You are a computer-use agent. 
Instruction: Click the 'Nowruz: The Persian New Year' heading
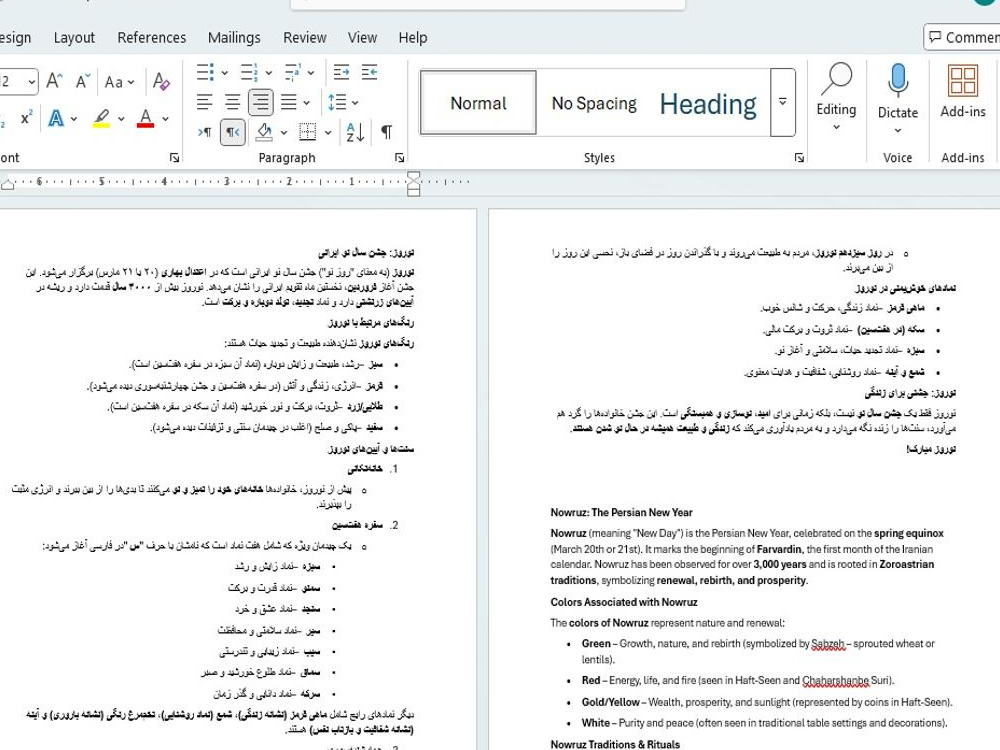click(621, 512)
